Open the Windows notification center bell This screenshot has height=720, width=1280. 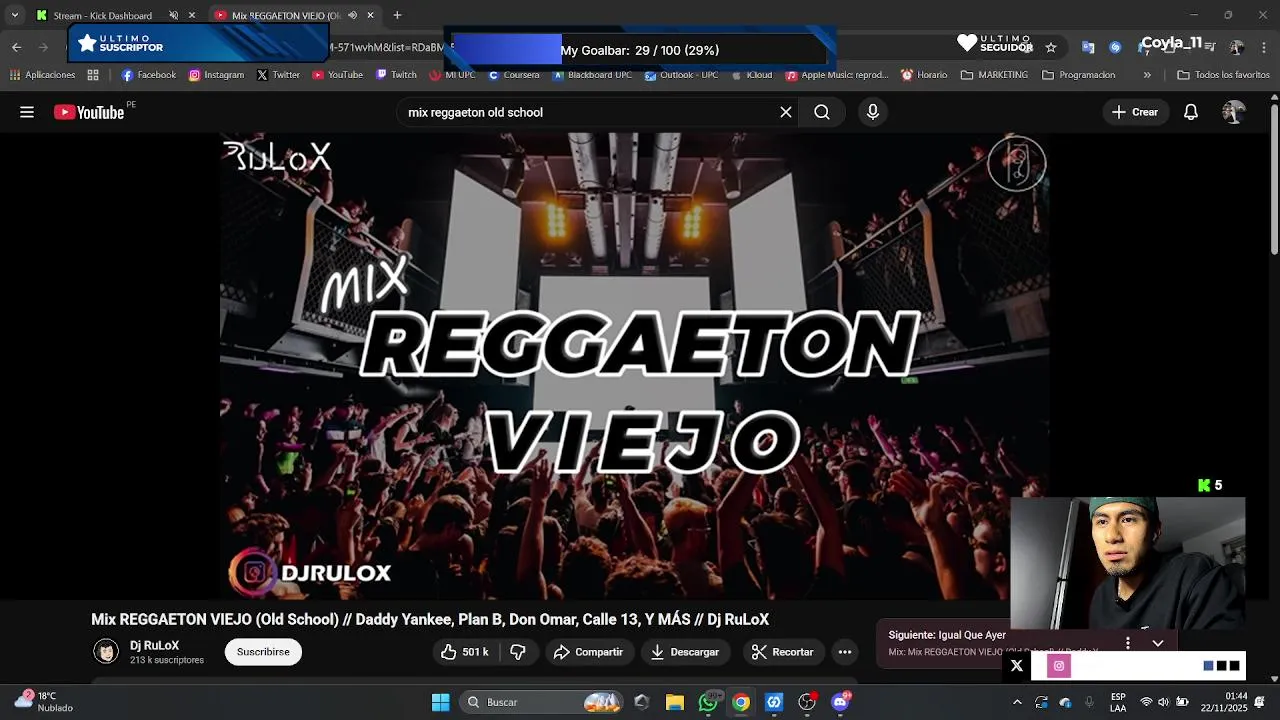click(x=1260, y=702)
